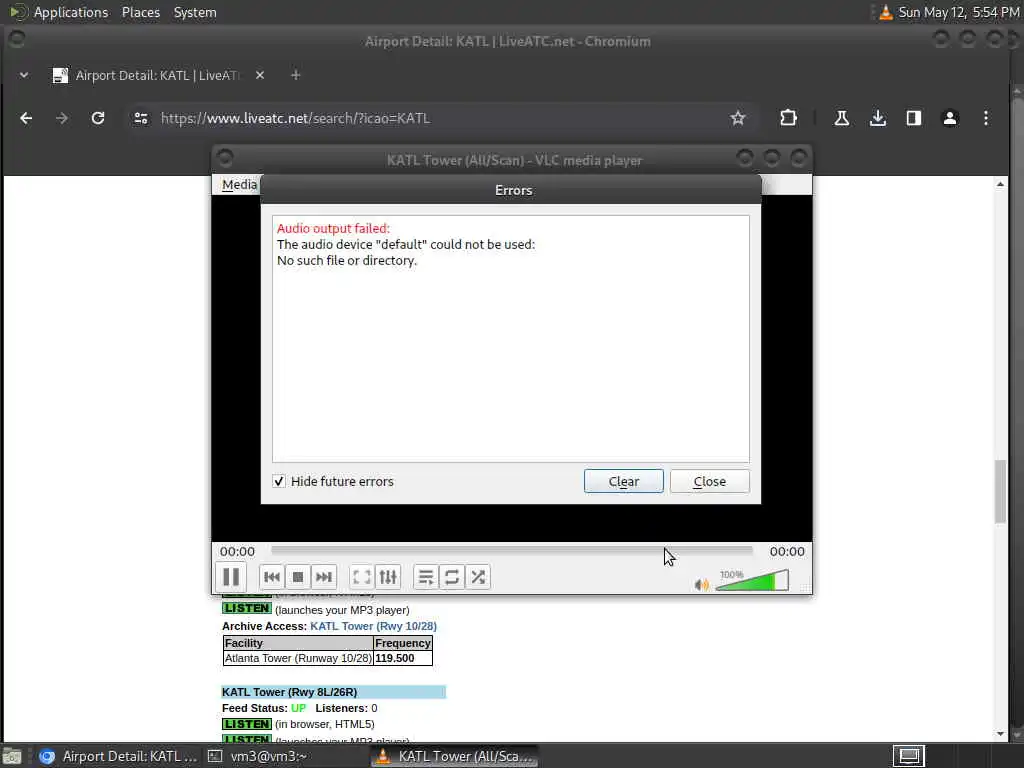Open Chrome Labs flask icon
Screen dimensions: 1024x768
click(x=842, y=118)
